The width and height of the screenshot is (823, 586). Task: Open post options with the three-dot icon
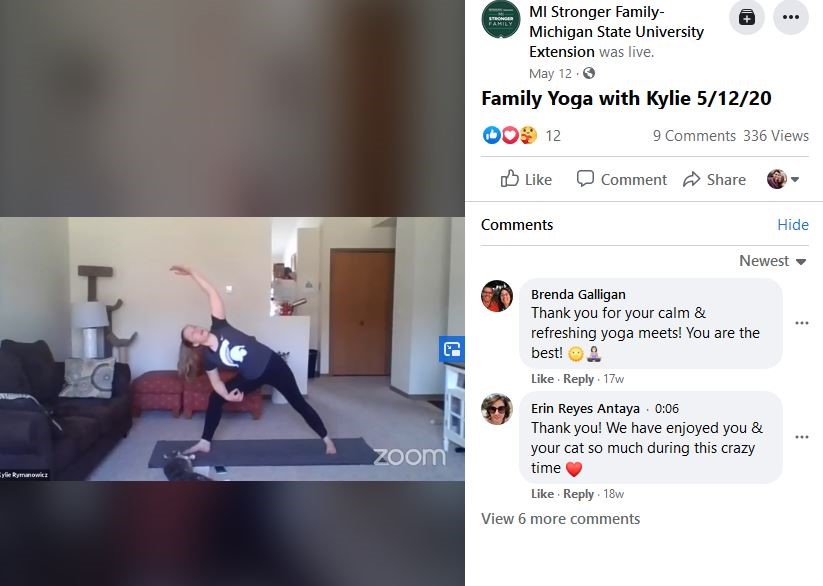791,17
